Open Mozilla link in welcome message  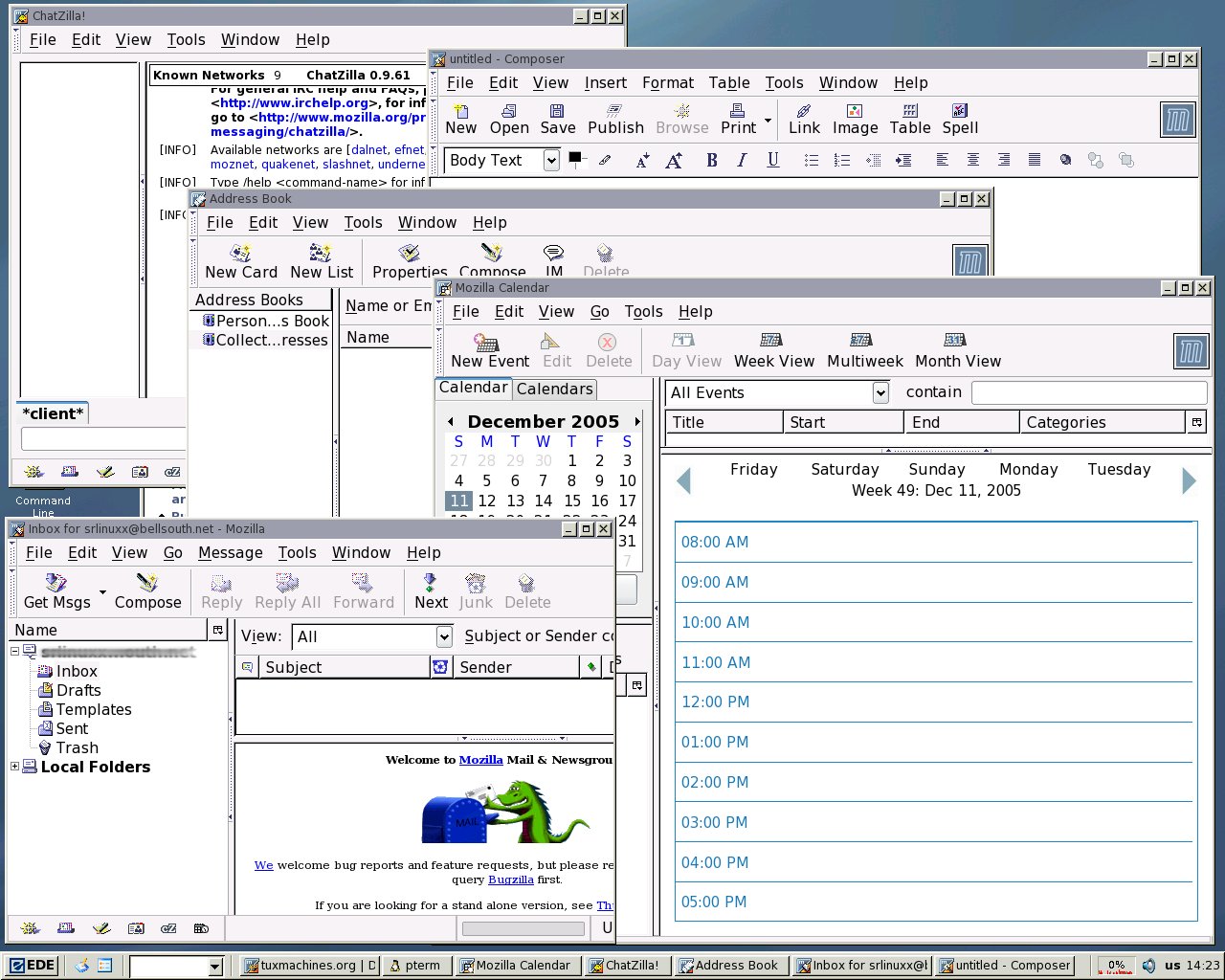coord(480,760)
